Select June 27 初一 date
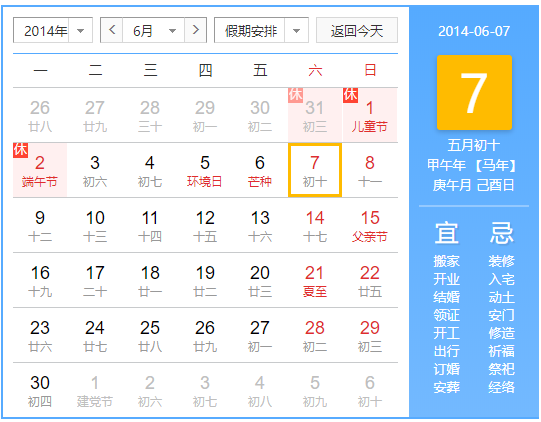The width and height of the screenshot is (541, 422). tap(260, 335)
